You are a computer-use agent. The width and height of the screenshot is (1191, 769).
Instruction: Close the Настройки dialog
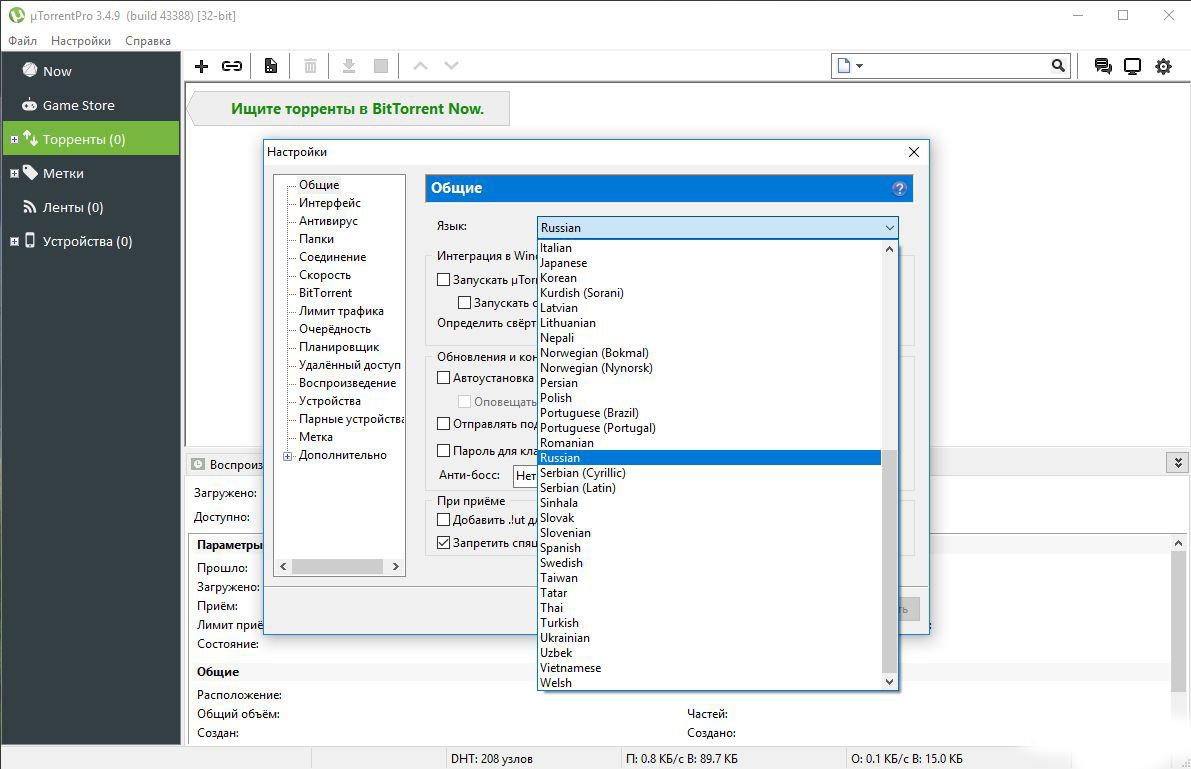914,152
